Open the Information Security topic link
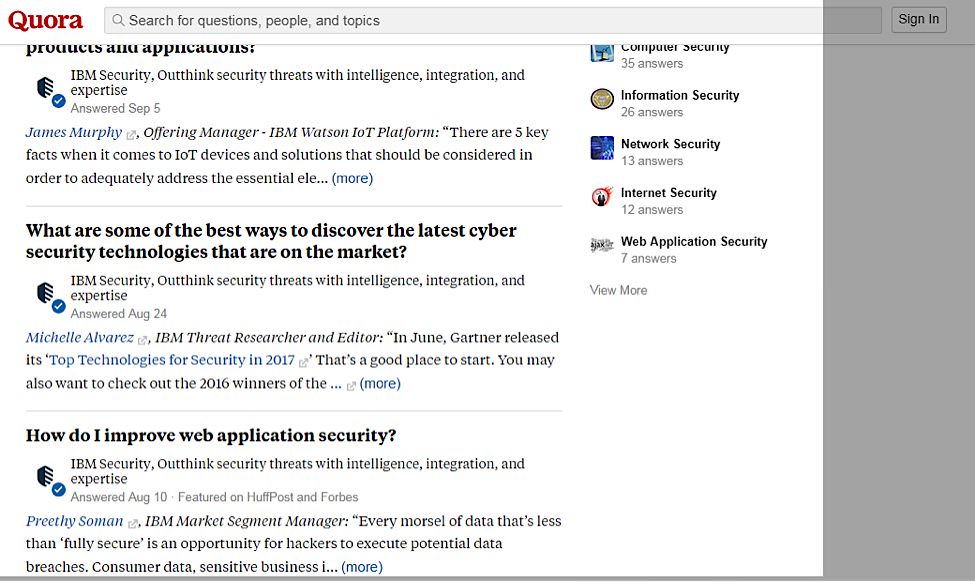 click(x=680, y=95)
